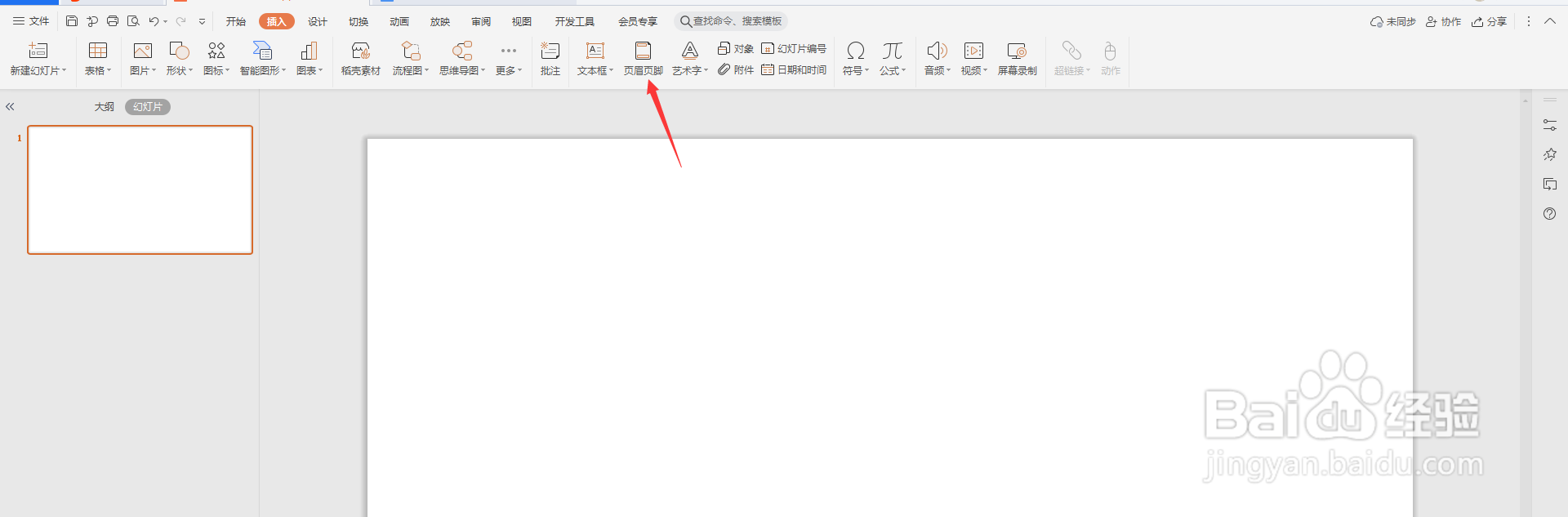Screen dimensions: 1568x517
Task: Click the More (更多) ellipsis icon
Action: coord(509,51)
